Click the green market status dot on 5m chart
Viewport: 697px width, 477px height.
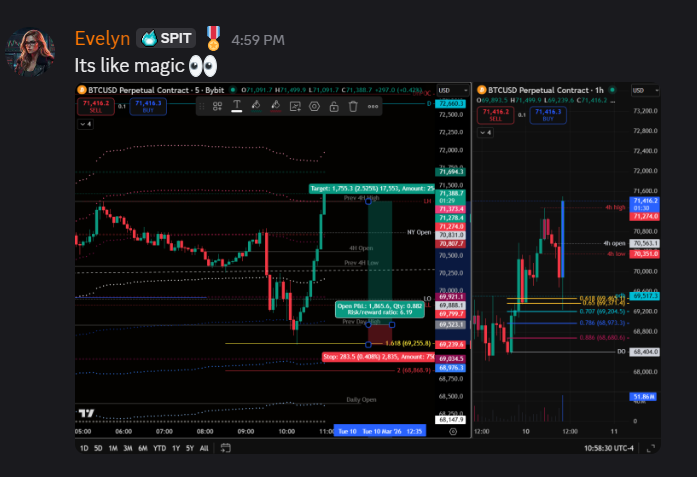click(x=232, y=90)
